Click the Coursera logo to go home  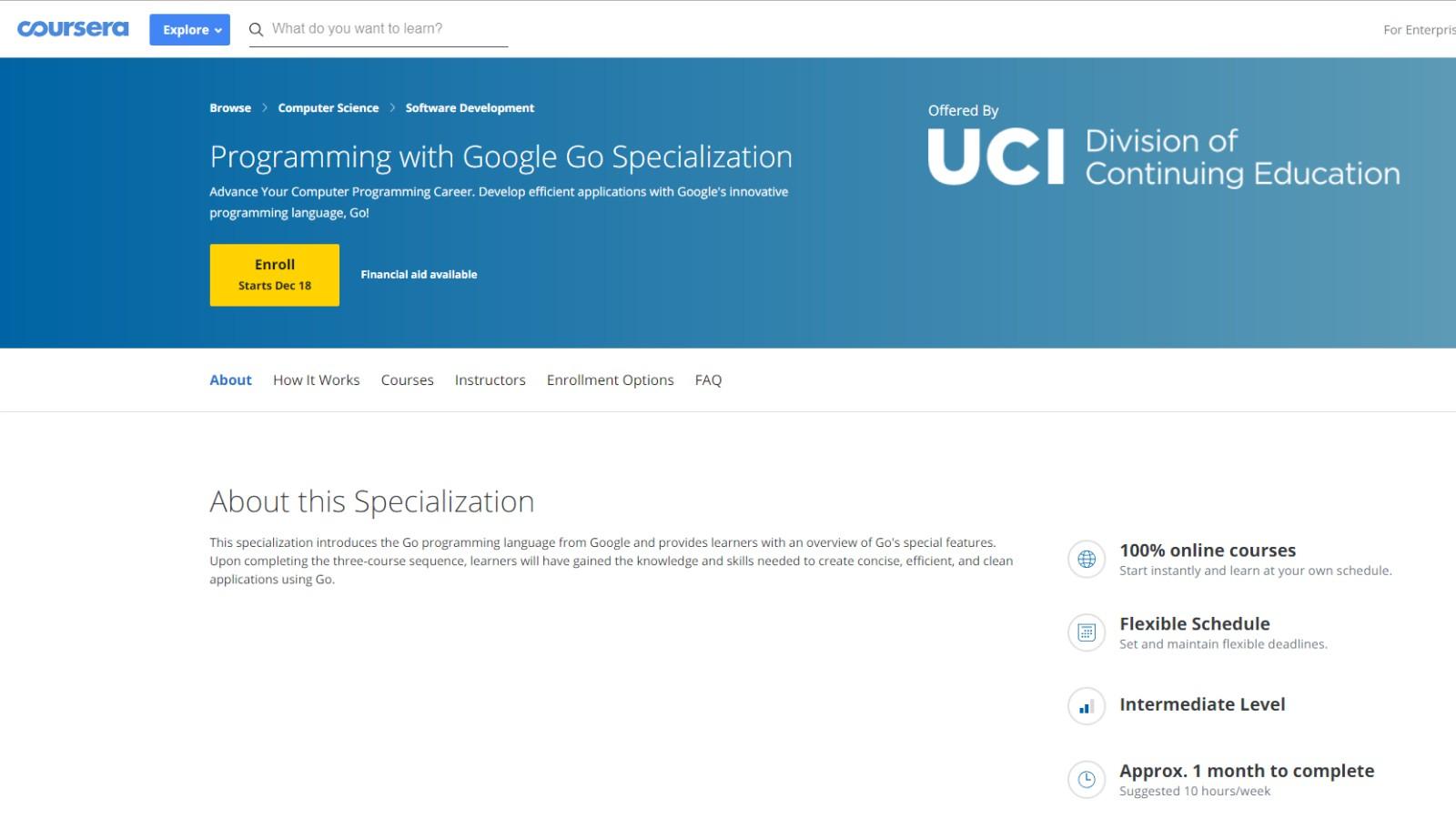click(x=73, y=28)
